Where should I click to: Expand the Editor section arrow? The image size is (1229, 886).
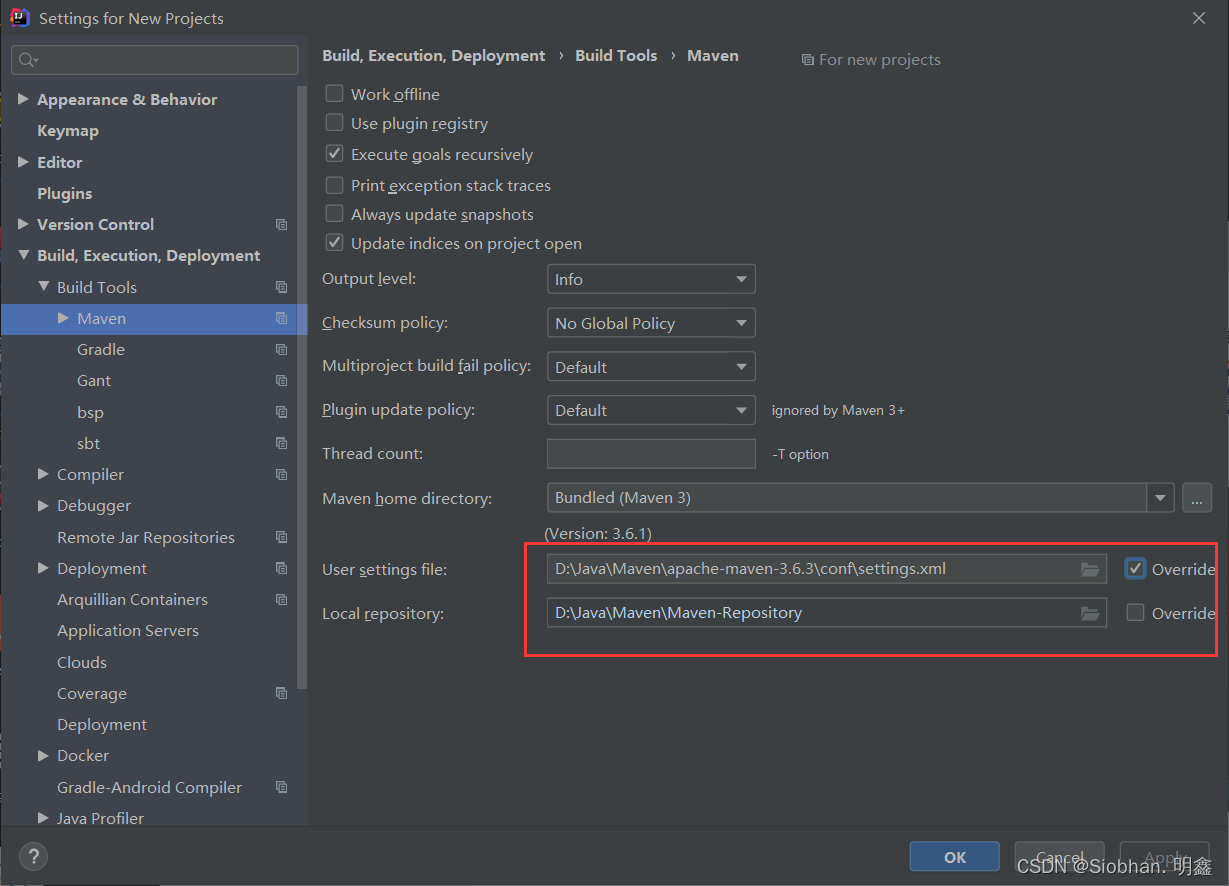click(23, 162)
